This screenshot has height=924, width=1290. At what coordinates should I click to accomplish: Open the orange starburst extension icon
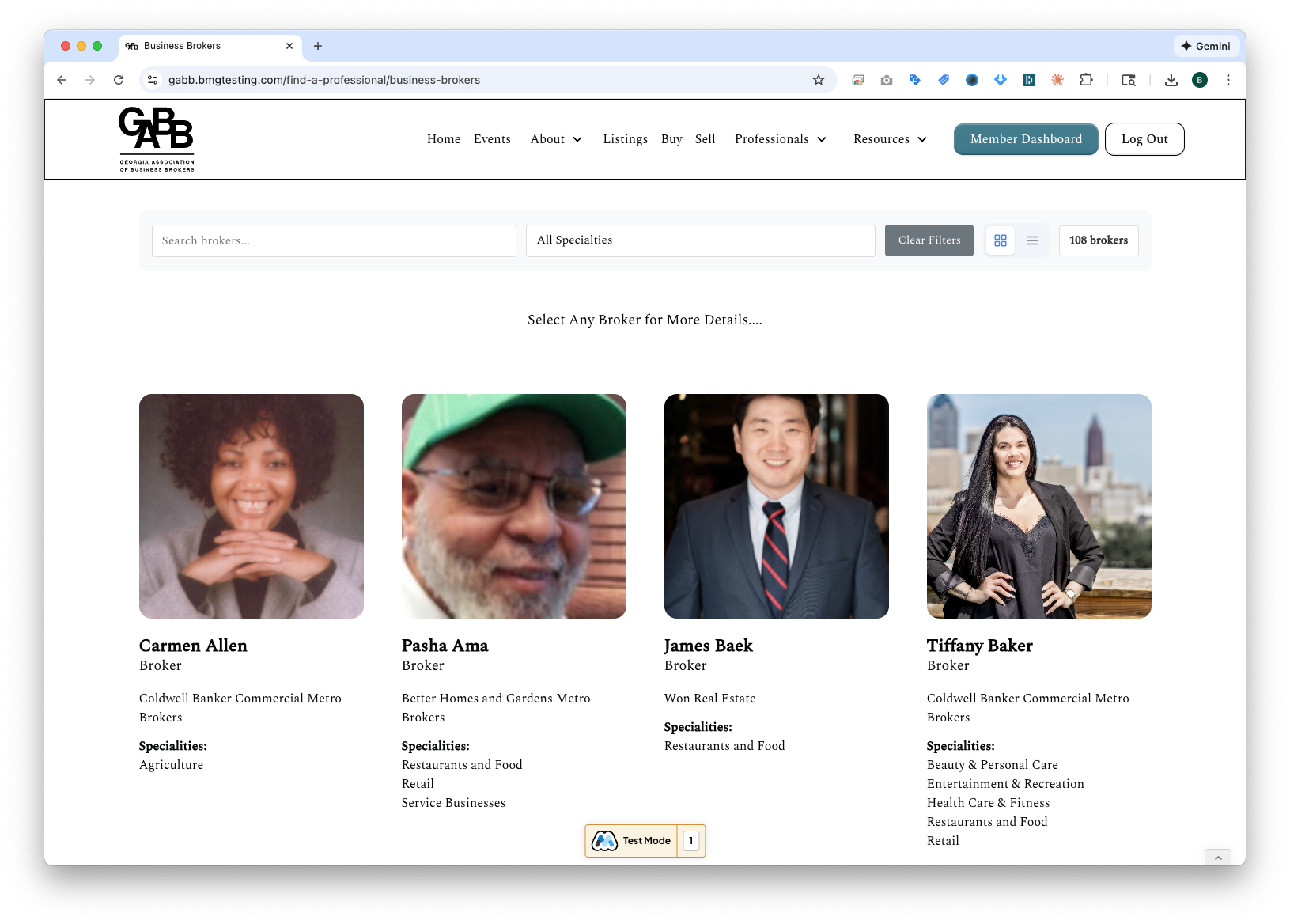[x=1057, y=80]
